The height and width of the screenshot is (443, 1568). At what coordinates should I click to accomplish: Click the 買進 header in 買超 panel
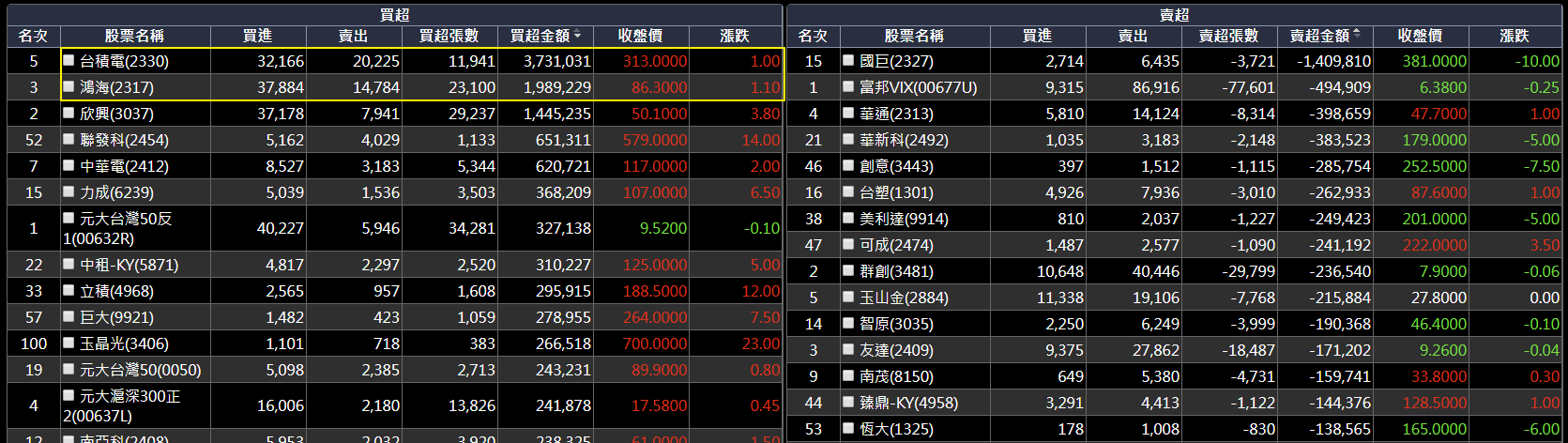pos(257,36)
